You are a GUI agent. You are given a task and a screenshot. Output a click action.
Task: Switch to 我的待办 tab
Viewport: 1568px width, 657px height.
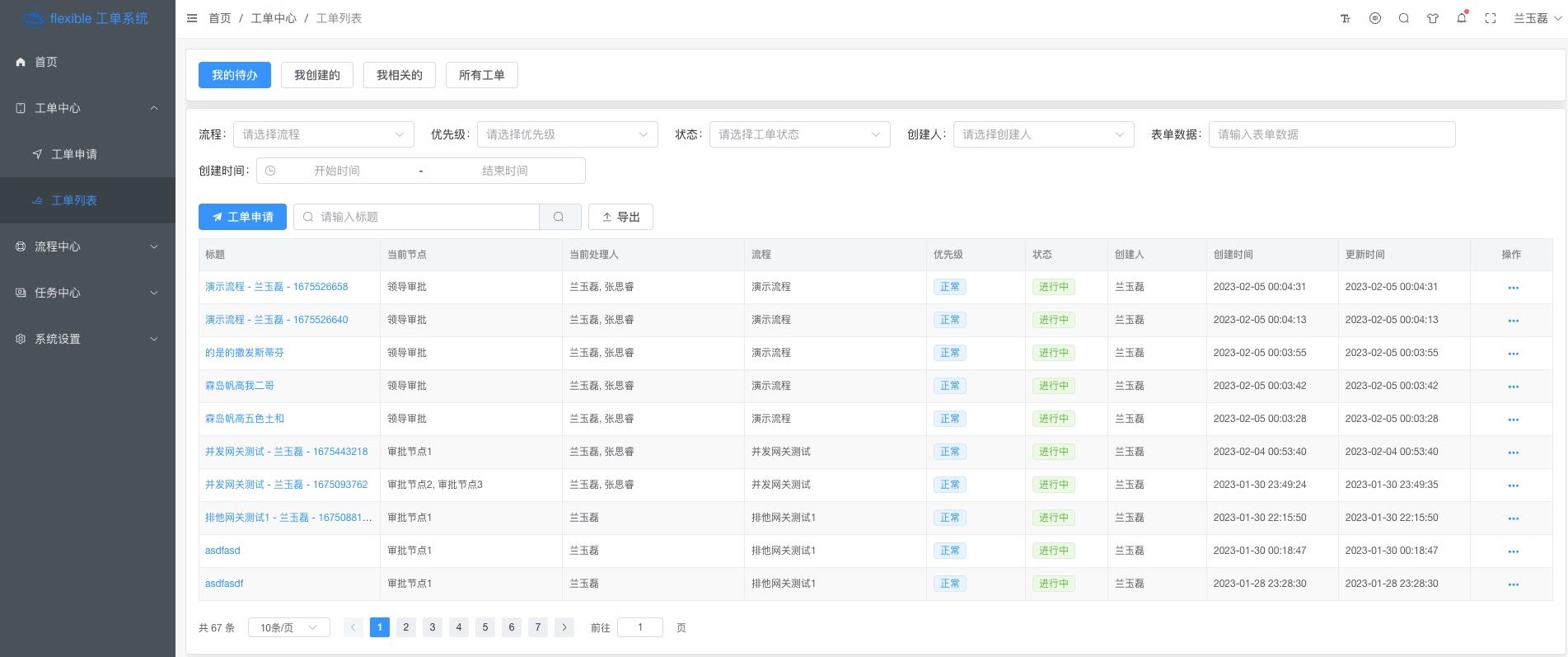coord(235,75)
